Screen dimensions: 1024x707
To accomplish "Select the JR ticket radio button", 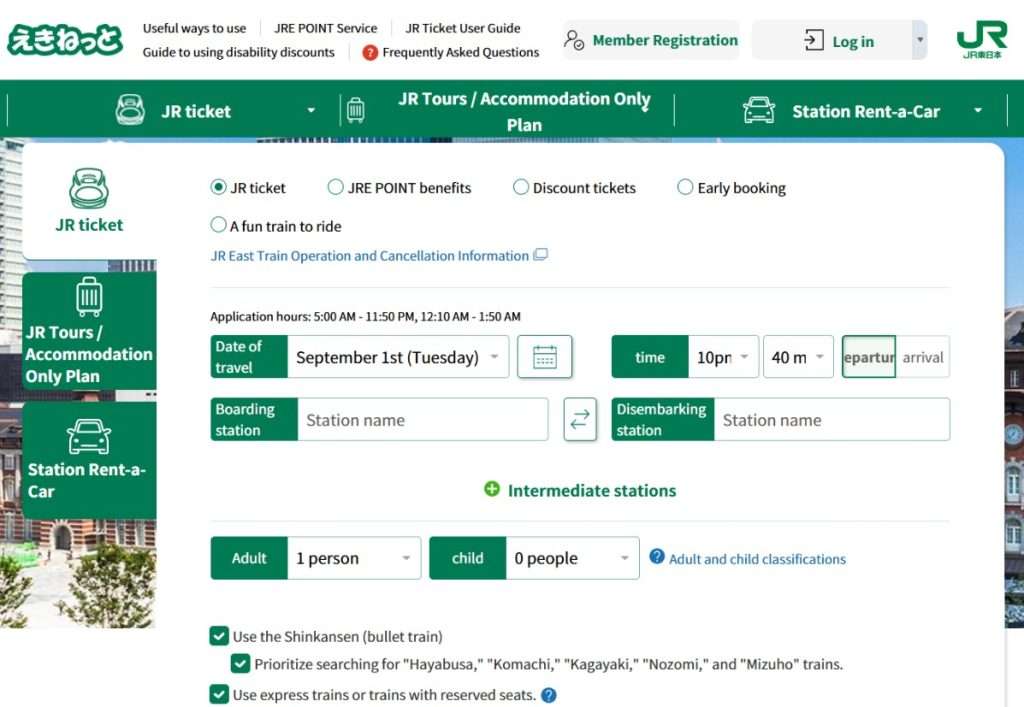I will pyautogui.click(x=218, y=187).
